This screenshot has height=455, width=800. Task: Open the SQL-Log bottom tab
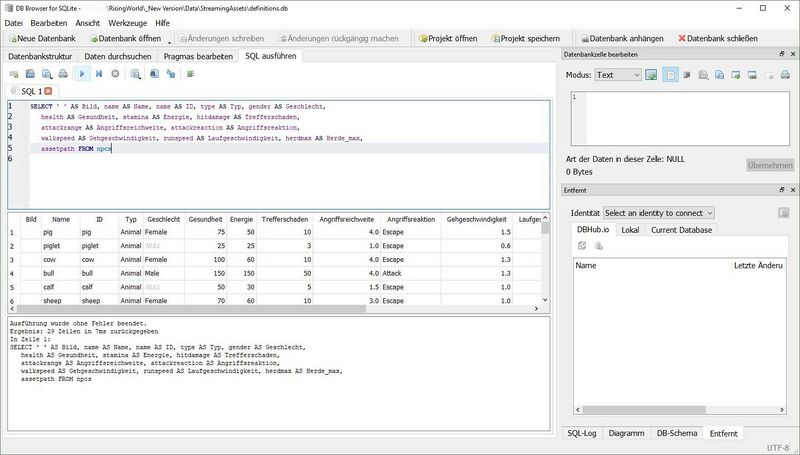(582, 433)
